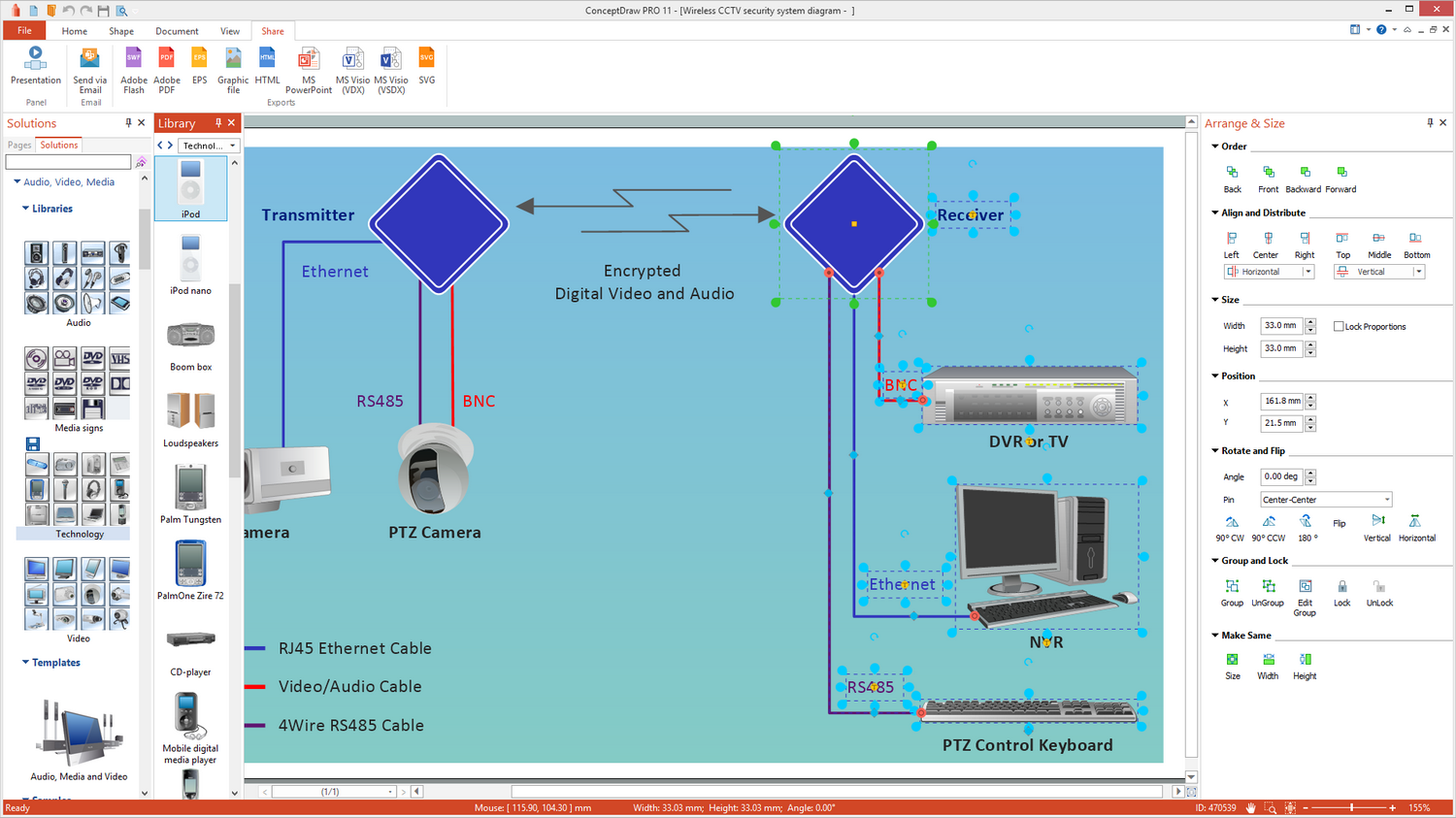Open the Pin Center-Center dropdown
This screenshot has height=818, width=1456.
tap(1386, 500)
